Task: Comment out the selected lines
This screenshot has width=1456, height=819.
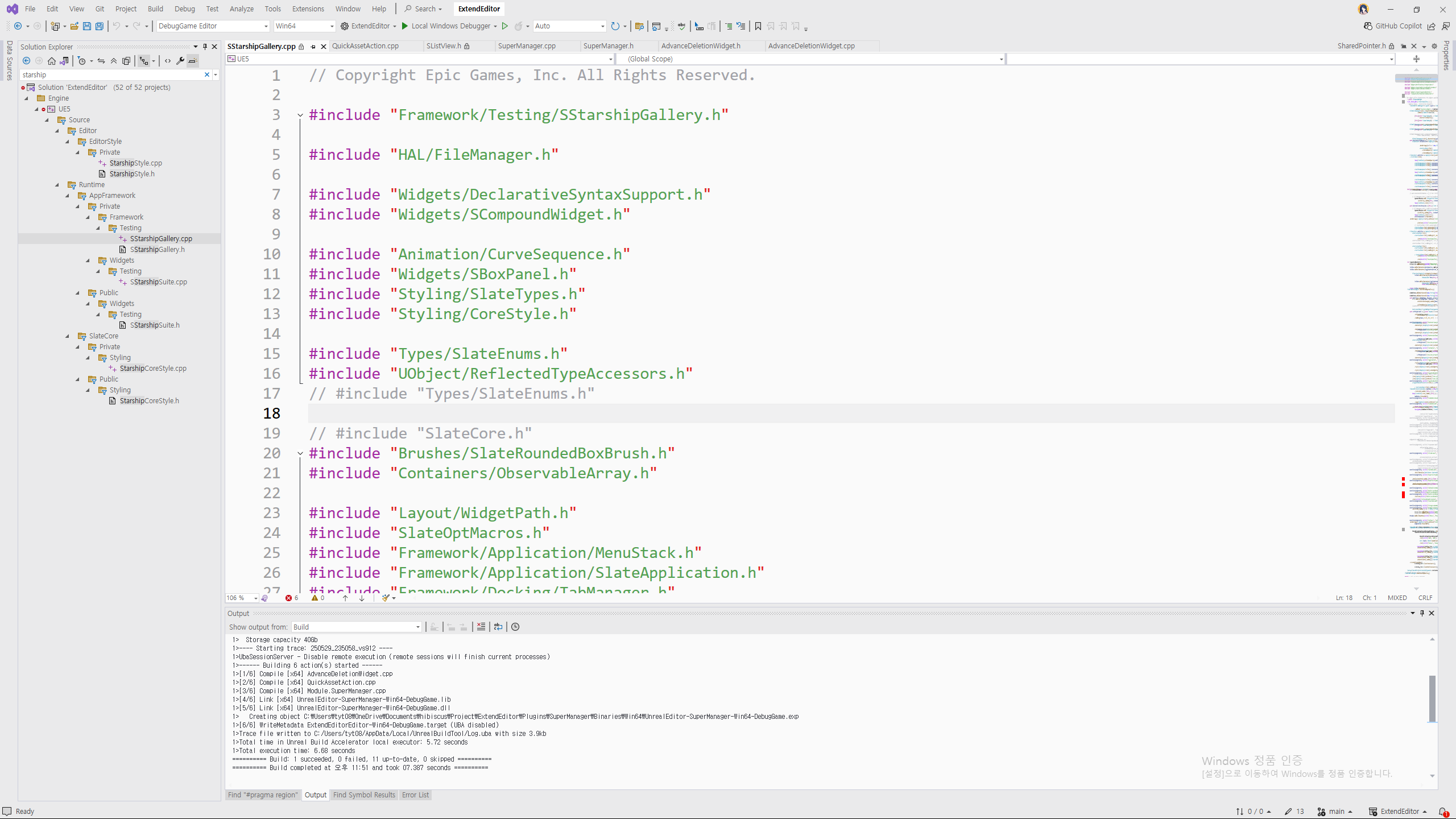Action: (x=728, y=26)
